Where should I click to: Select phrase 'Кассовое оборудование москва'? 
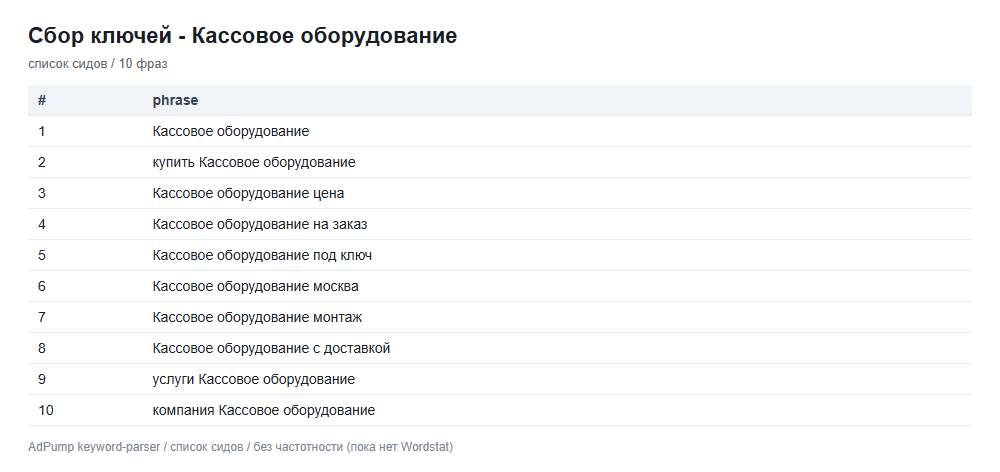[x=255, y=286]
